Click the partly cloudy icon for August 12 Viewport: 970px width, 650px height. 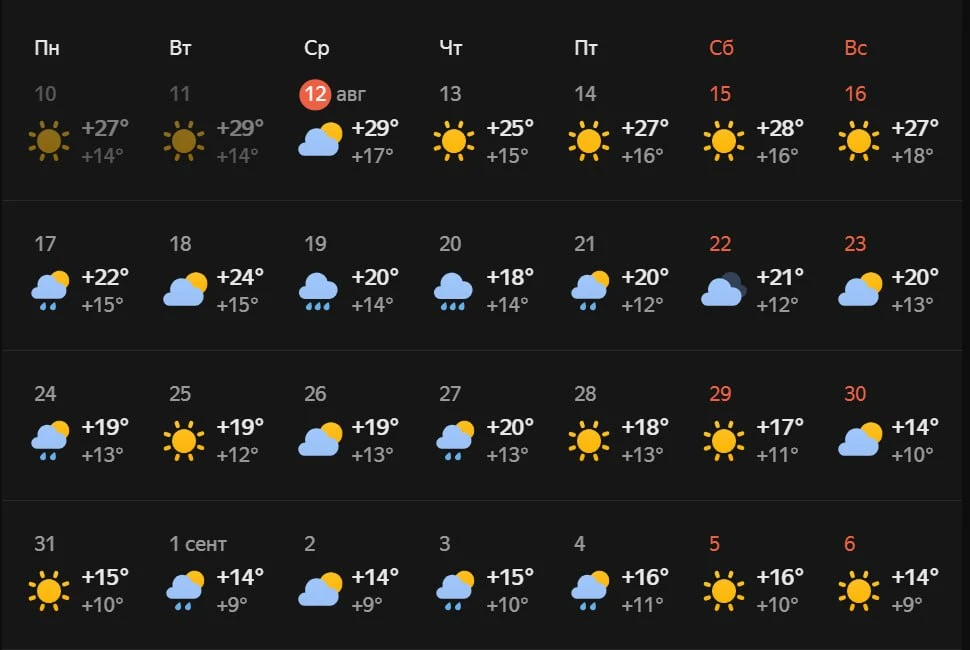coord(320,140)
